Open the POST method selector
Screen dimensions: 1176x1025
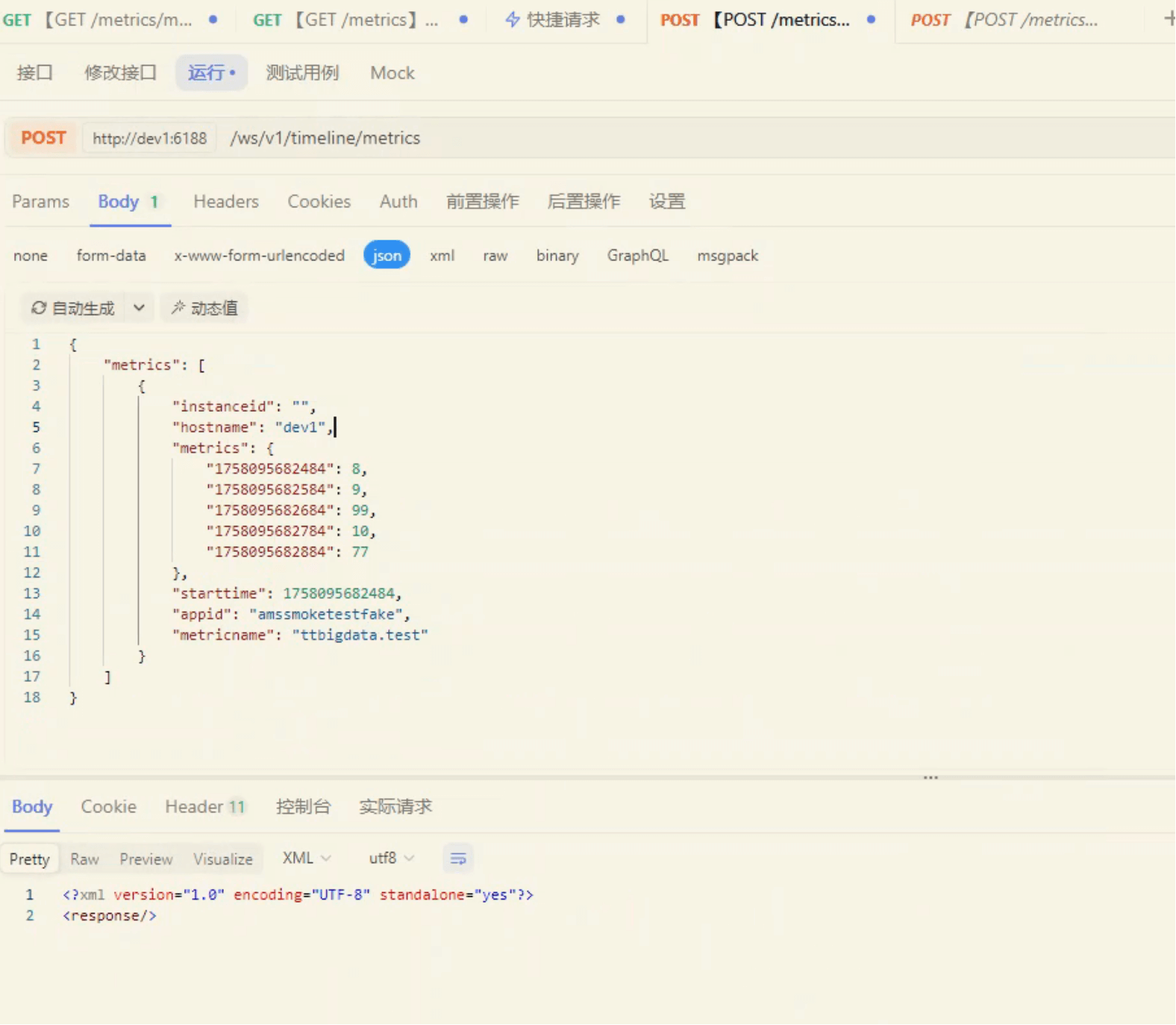[43, 138]
